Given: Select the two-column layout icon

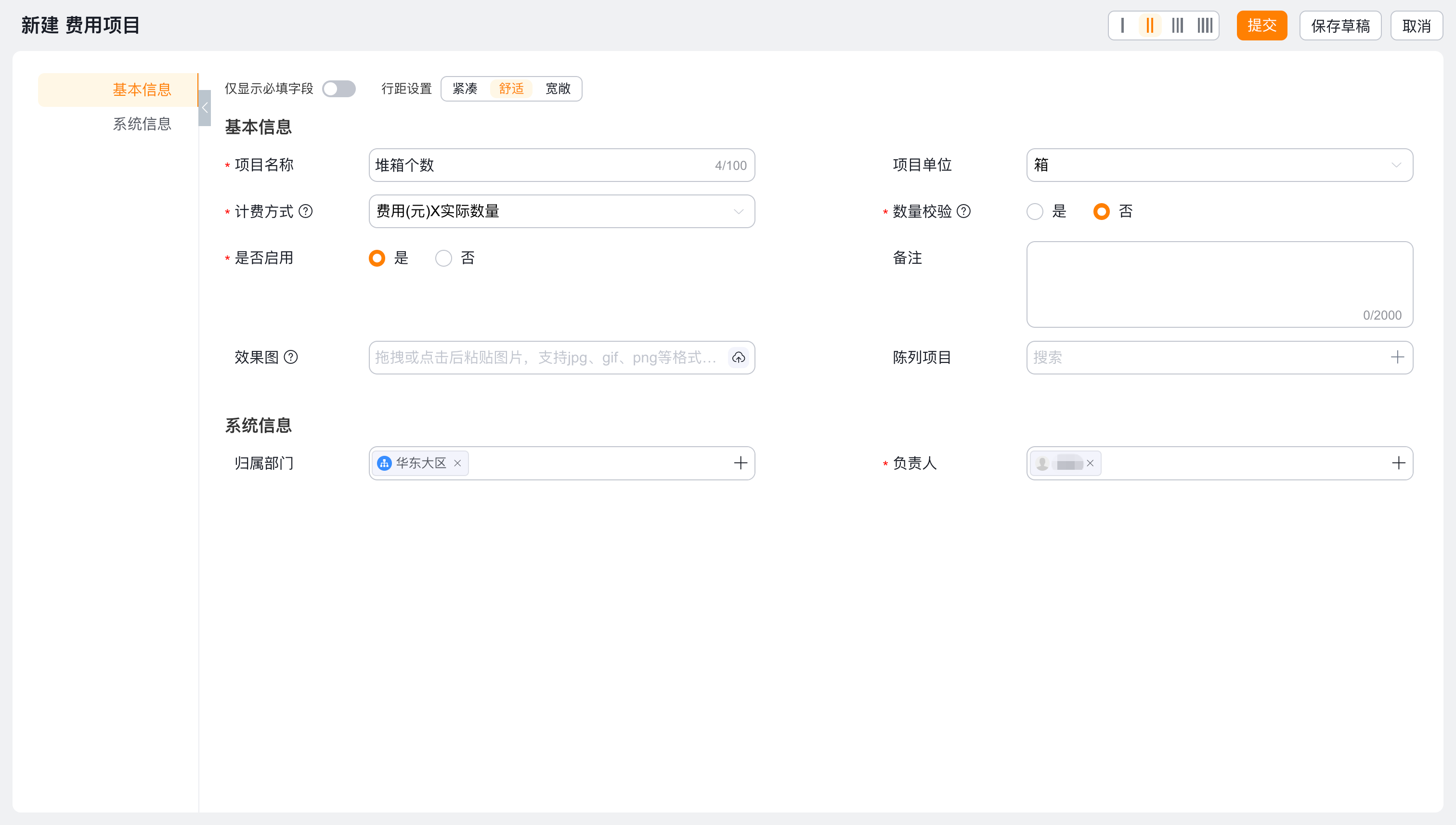Looking at the screenshot, I should pos(1150,26).
